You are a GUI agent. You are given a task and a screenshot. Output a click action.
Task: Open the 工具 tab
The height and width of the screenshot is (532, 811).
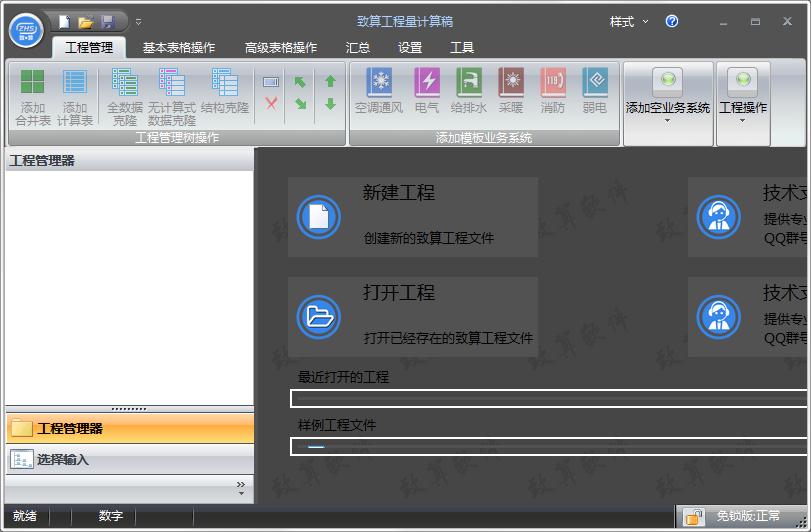[461, 48]
